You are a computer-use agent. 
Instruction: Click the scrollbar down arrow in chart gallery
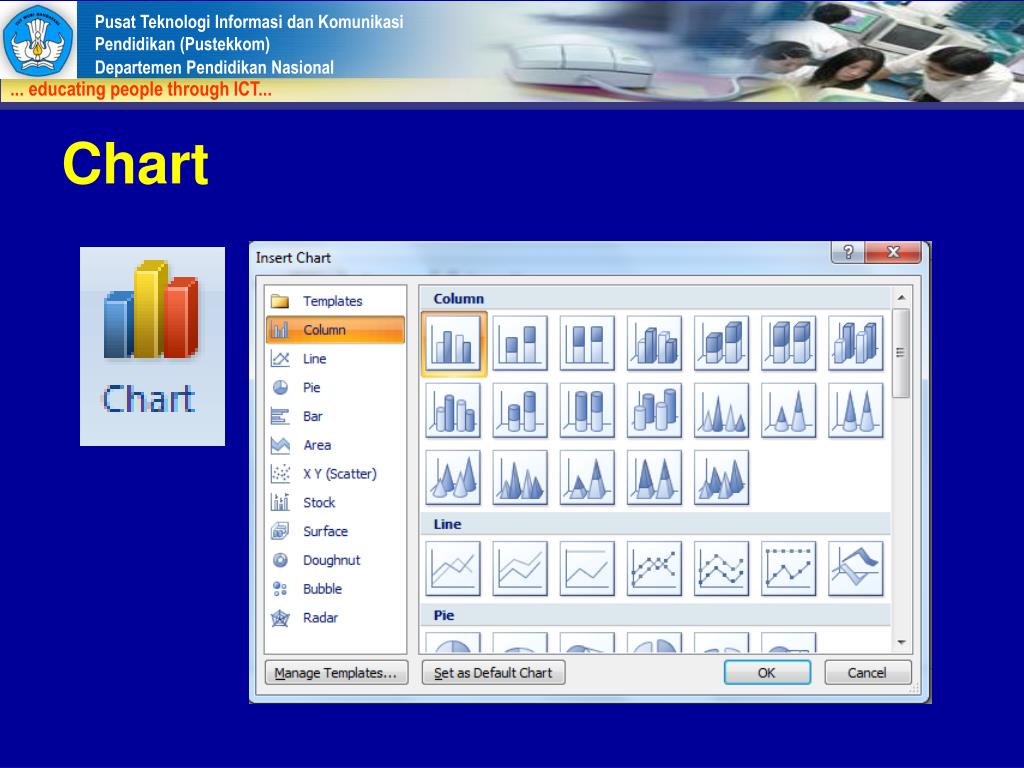(901, 643)
